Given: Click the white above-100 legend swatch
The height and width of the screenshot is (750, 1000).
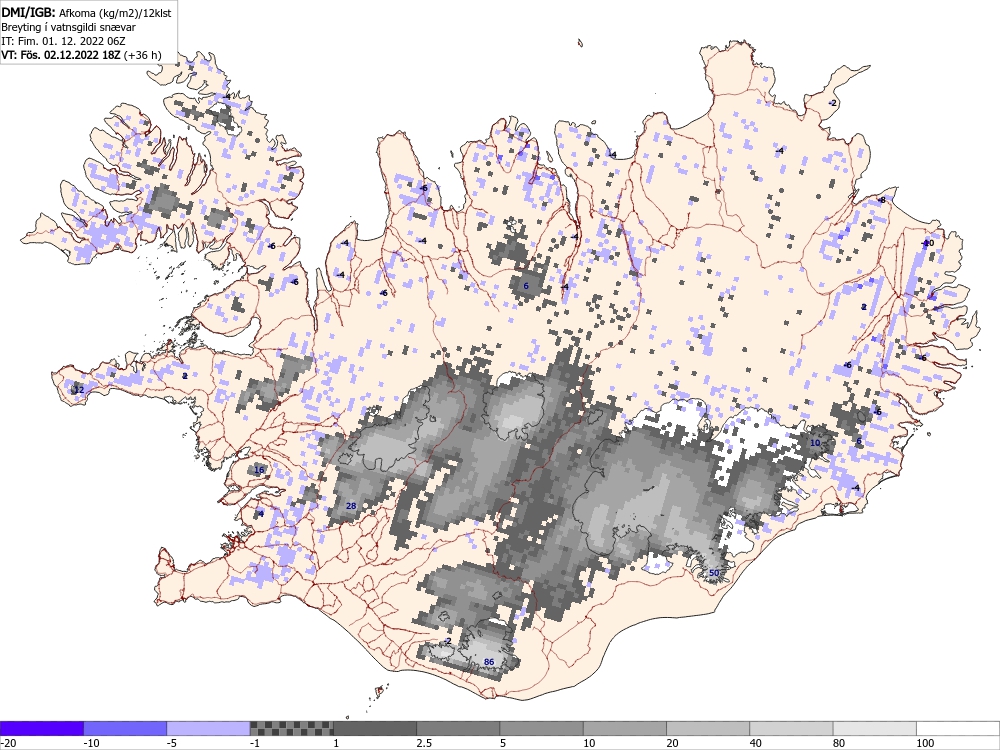Looking at the screenshot, I should [x=958, y=728].
